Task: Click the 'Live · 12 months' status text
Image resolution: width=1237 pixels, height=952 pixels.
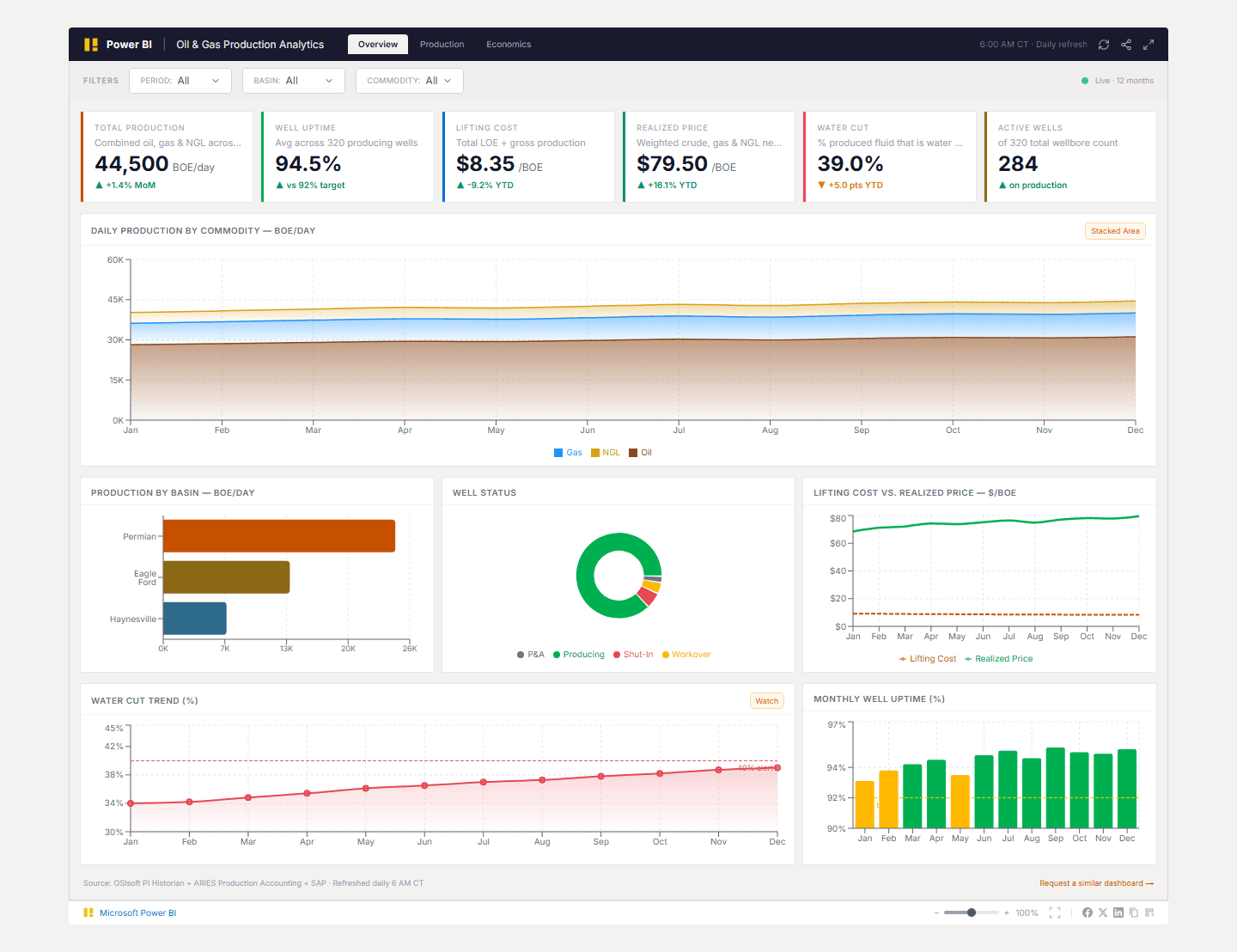Action: coord(1124,81)
